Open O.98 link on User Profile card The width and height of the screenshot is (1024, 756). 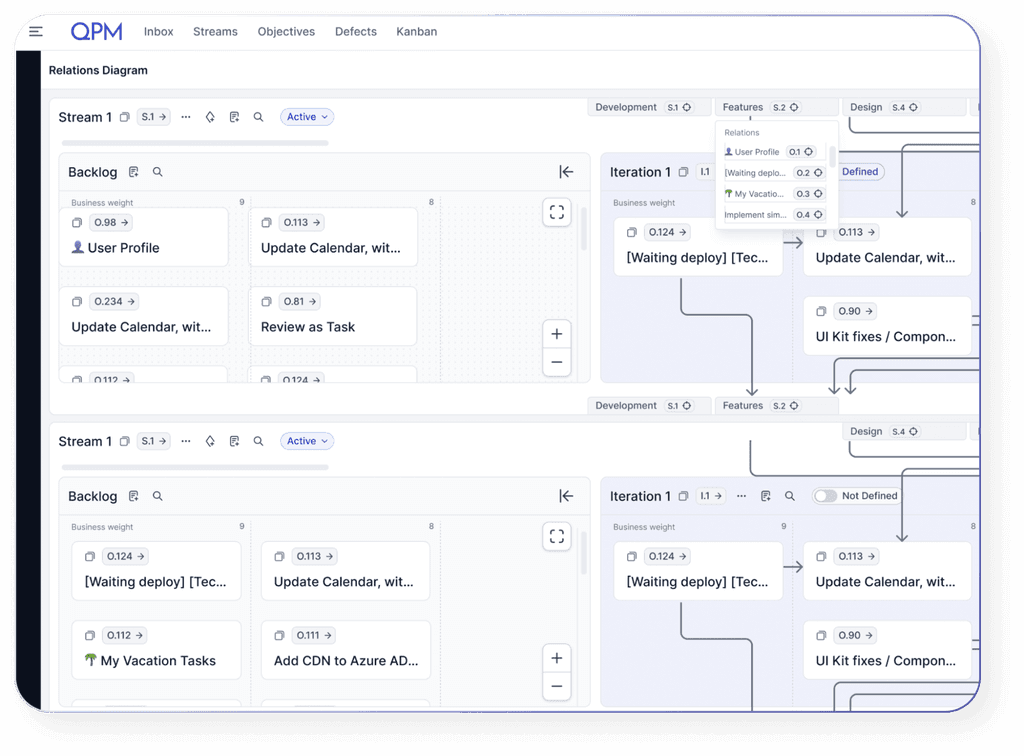pos(110,222)
